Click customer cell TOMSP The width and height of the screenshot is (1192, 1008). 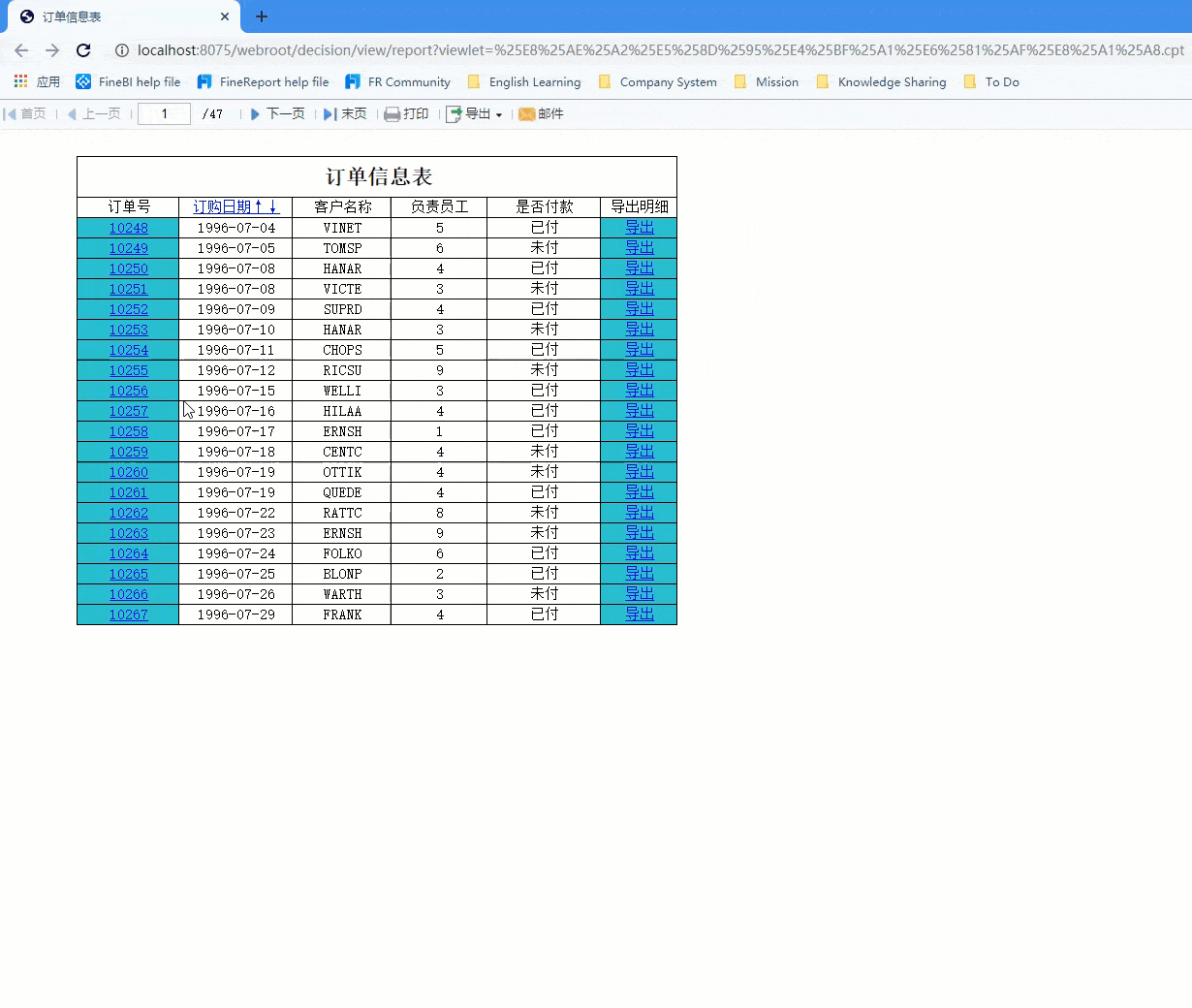[x=343, y=248]
